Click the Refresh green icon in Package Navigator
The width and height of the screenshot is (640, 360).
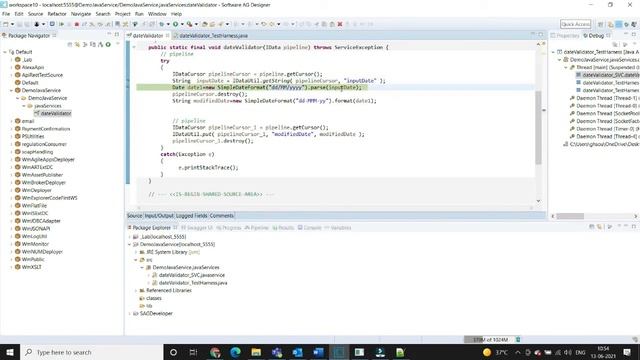[x=108, y=44]
